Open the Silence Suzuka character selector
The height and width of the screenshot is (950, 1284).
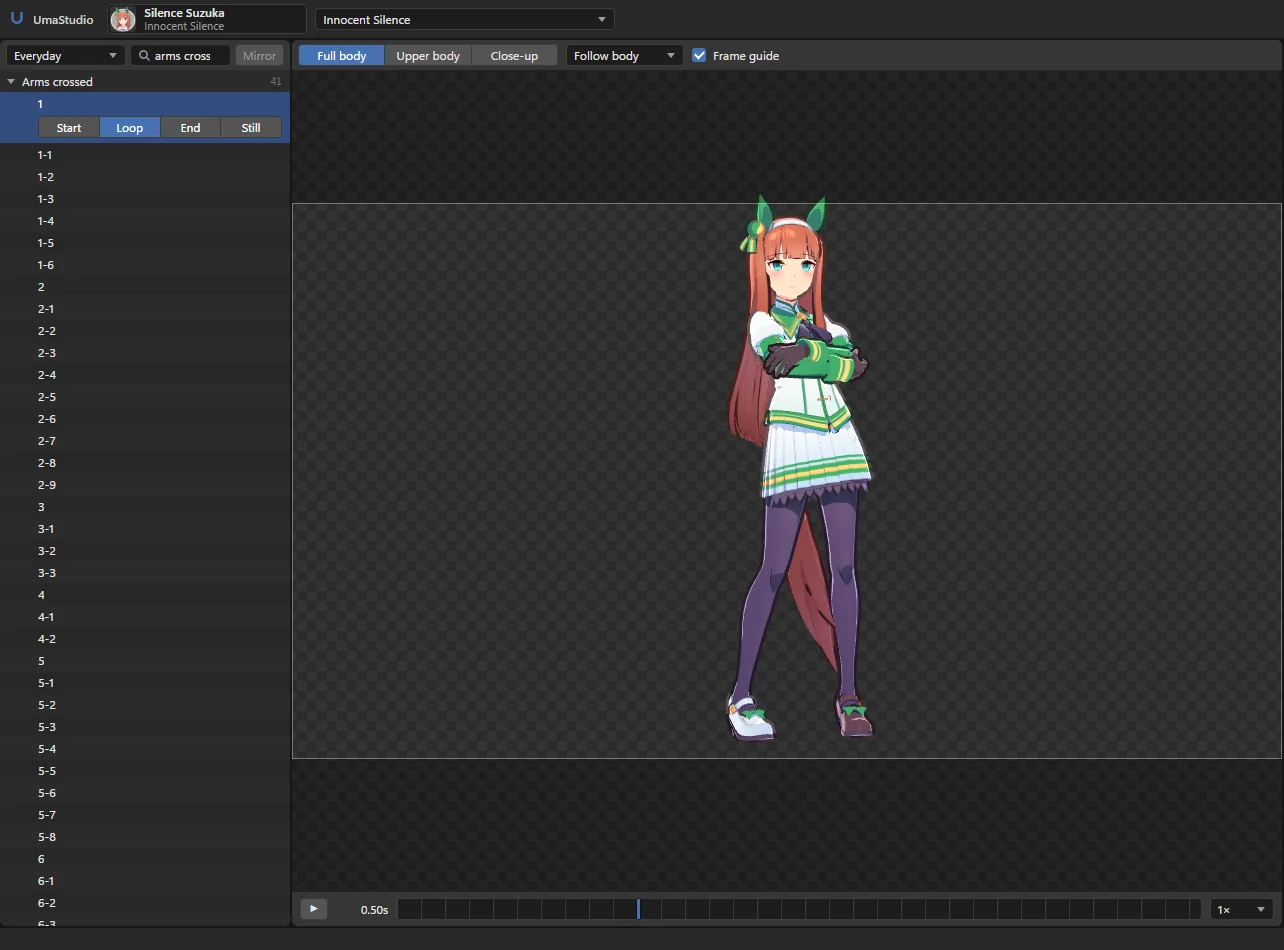[207, 19]
